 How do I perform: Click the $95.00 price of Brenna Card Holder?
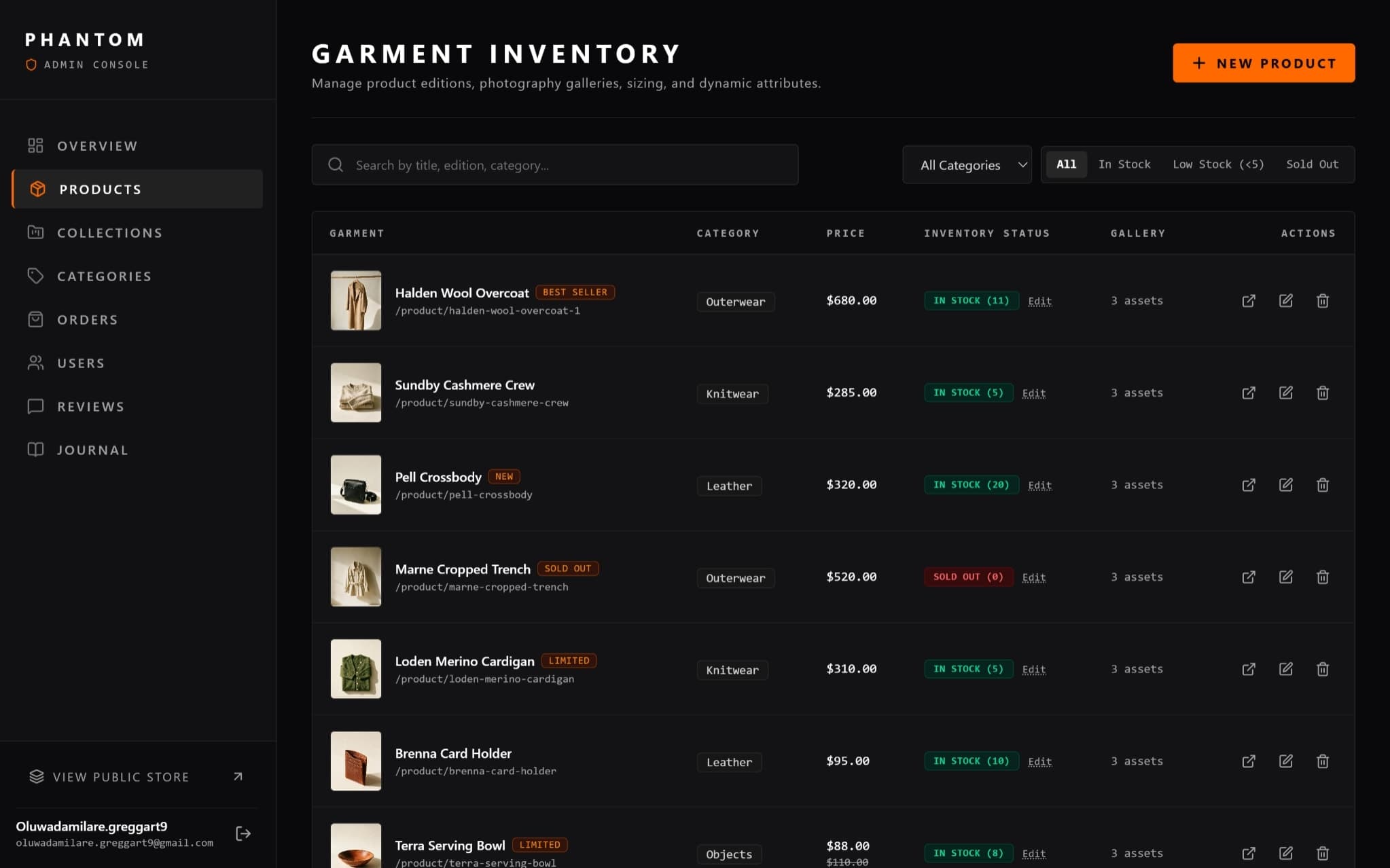[848, 761]
